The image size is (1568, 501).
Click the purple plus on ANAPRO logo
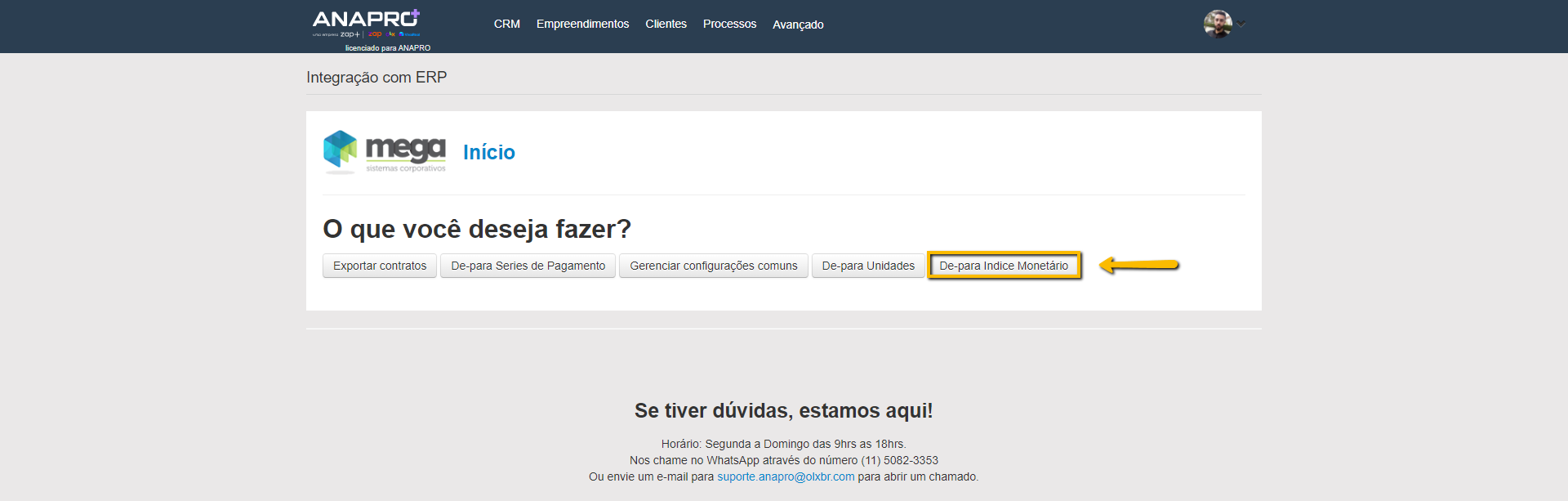[415, 14]
